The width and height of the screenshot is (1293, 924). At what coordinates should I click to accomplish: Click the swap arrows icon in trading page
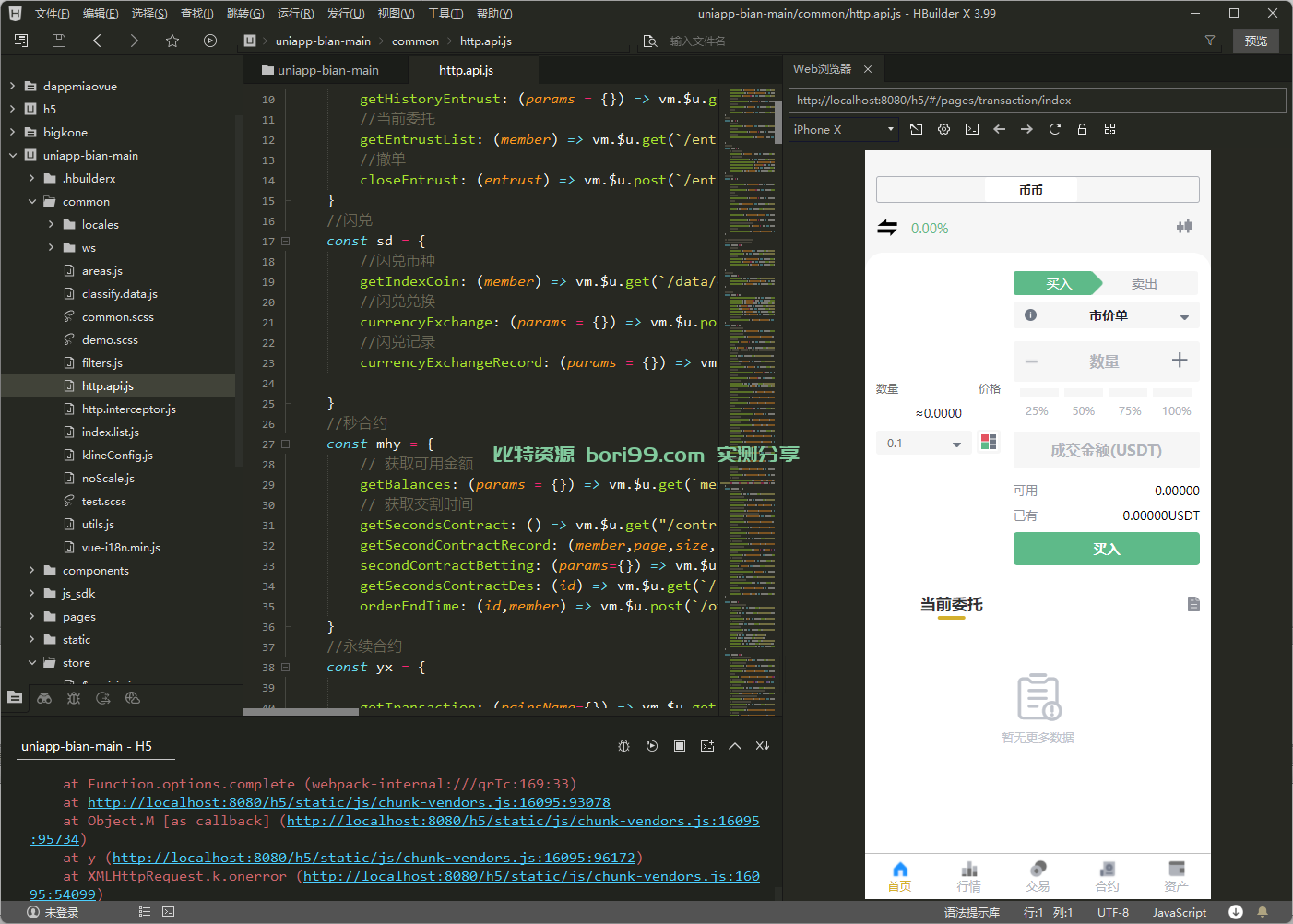click(887, 228)
